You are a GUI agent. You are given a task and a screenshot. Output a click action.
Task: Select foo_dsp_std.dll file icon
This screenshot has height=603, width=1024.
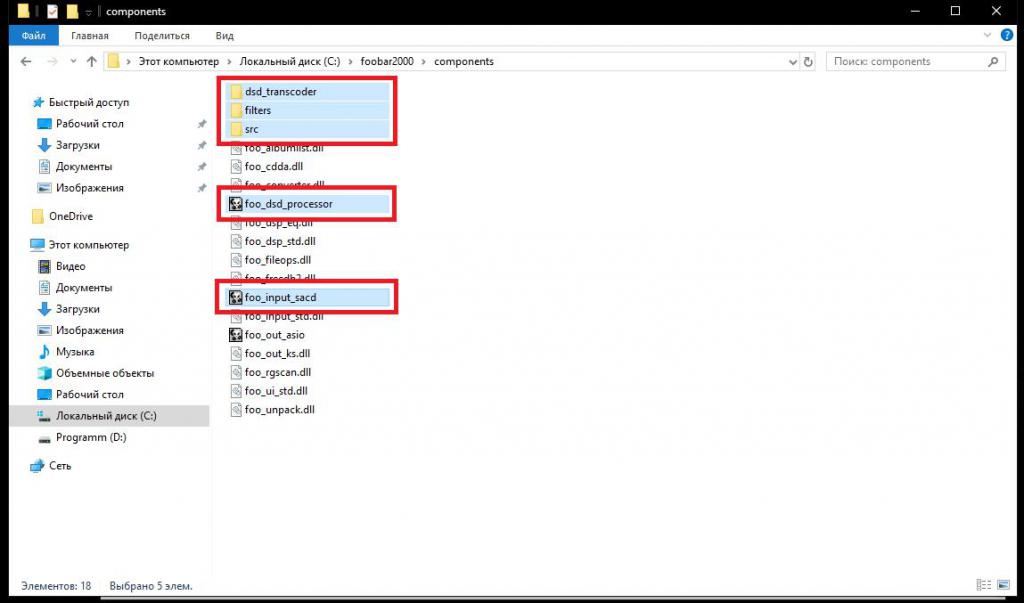[236, 241]
